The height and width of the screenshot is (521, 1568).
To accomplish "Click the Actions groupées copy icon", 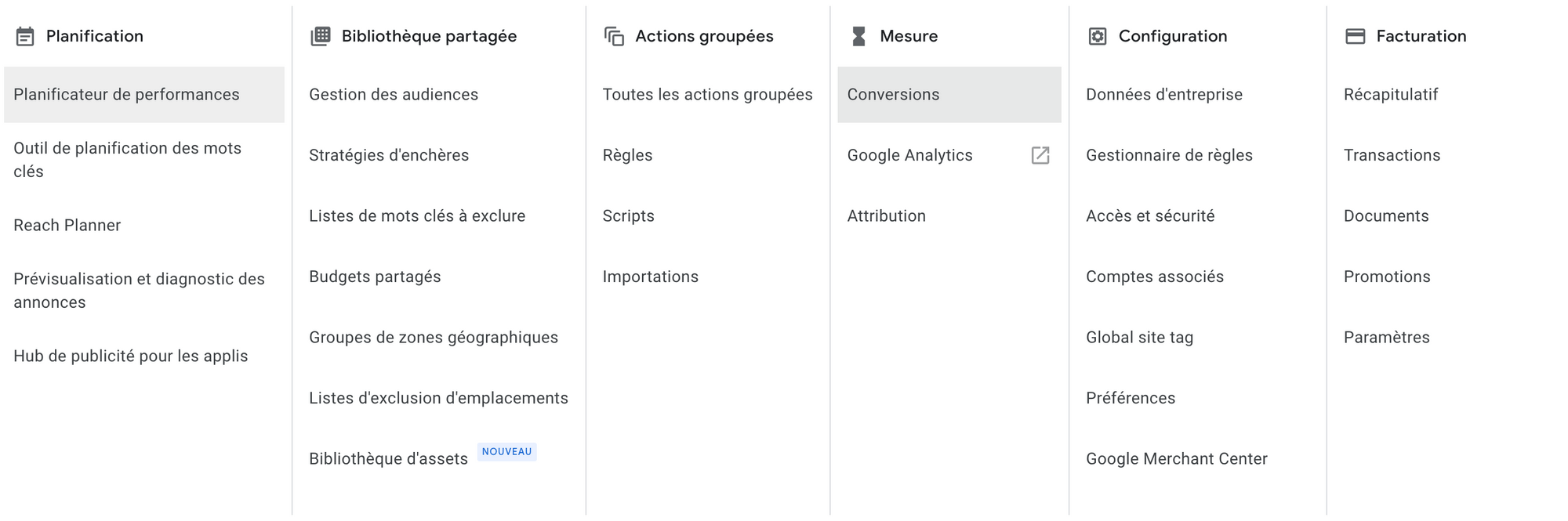I will point(614,36).
